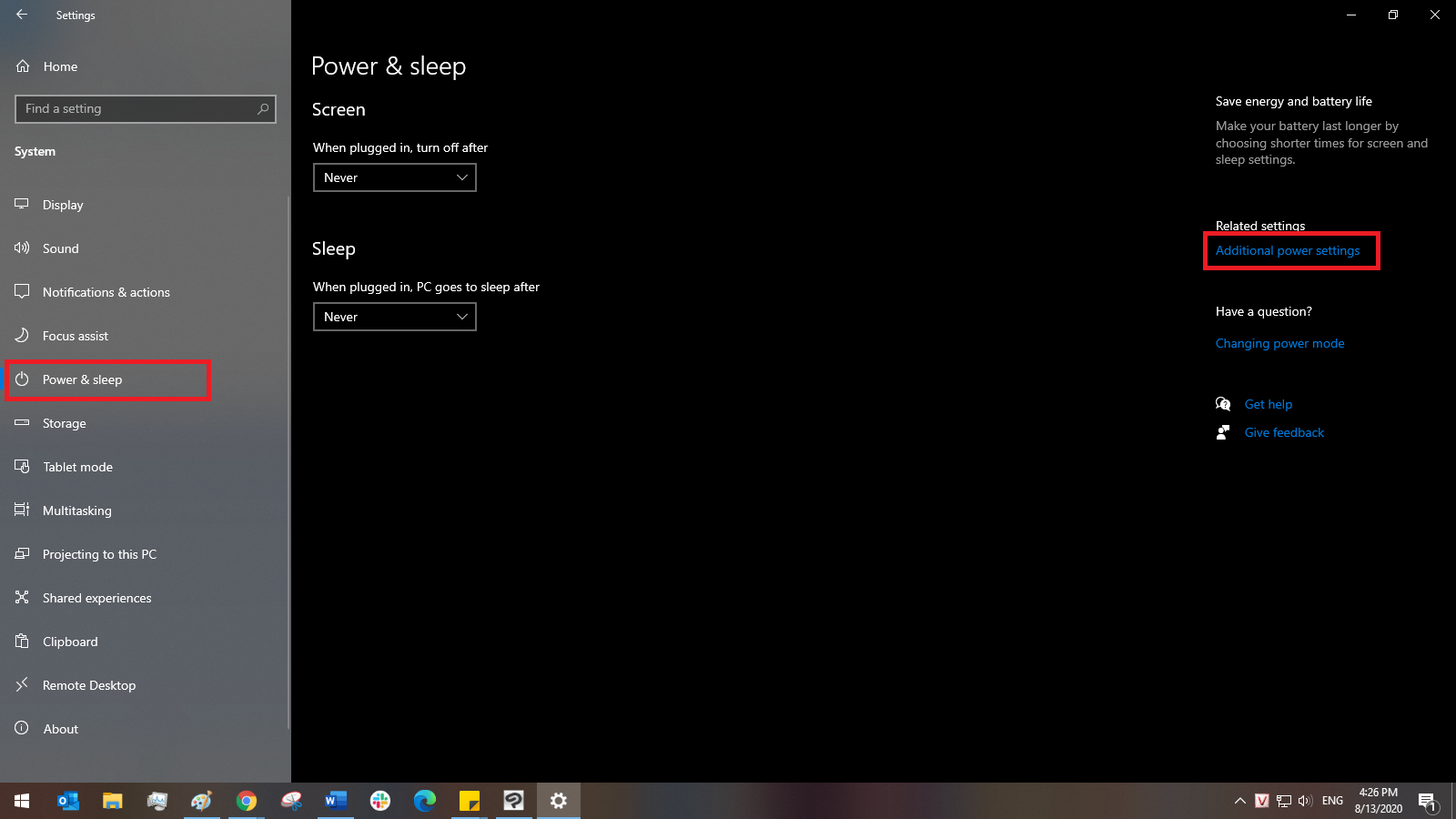1456x819 pixels.
Task: Open Microsoft Edge from the taskbar
Action: coord(425,801)
